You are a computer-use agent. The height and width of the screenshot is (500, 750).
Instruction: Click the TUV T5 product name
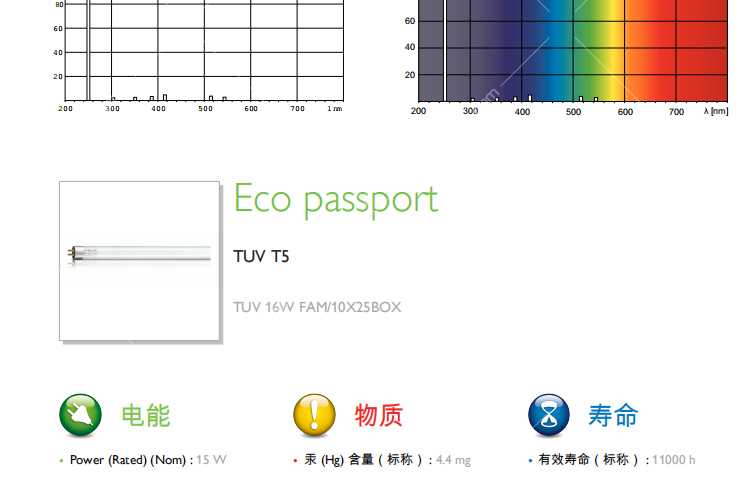[x=261, y=256]
